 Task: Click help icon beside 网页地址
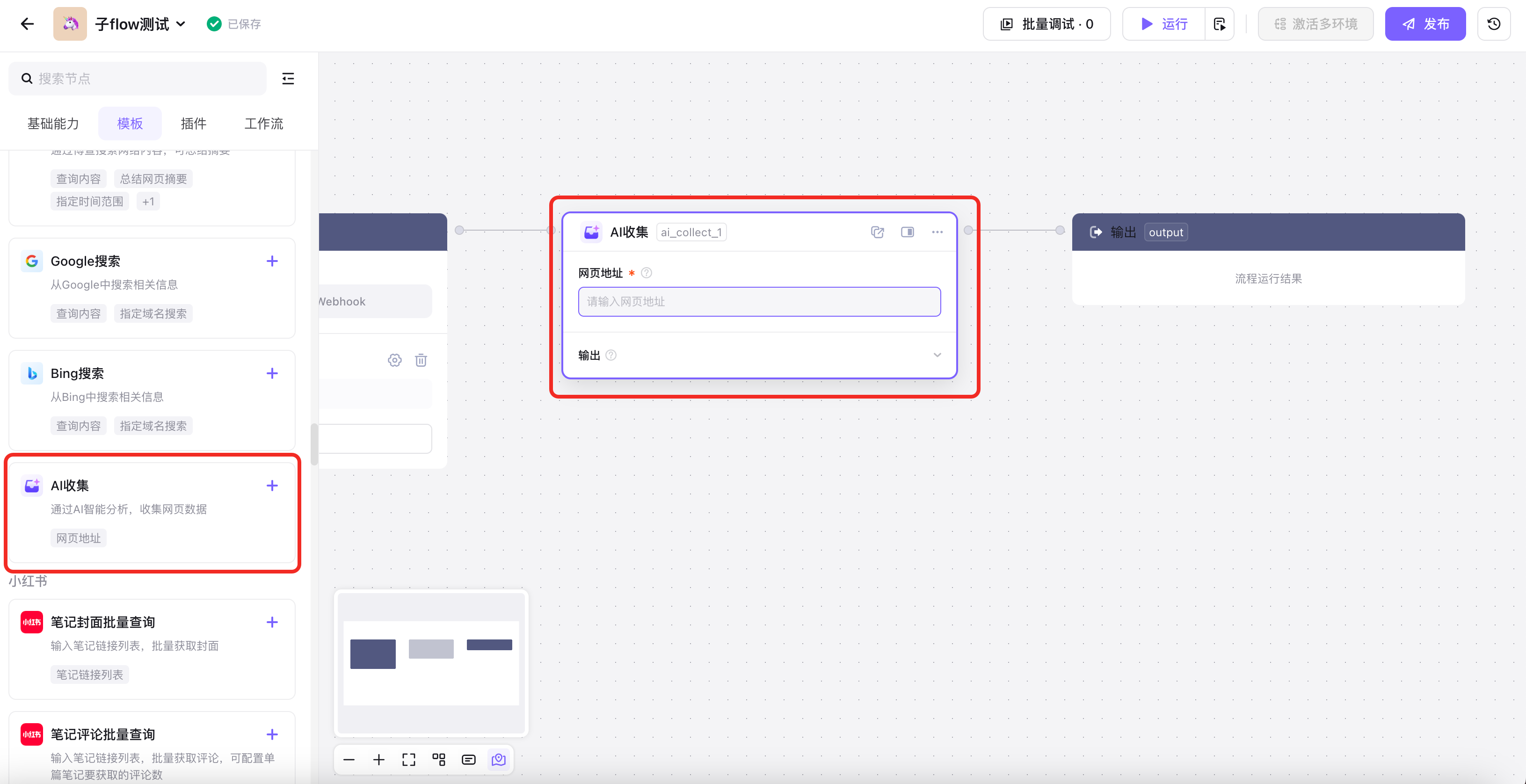pos(647,273)
